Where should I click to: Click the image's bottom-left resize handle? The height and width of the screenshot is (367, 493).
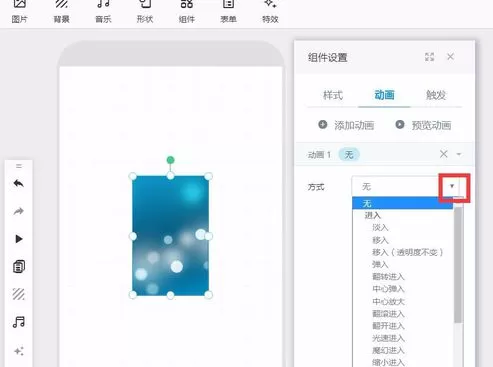(x=133, y=295)
